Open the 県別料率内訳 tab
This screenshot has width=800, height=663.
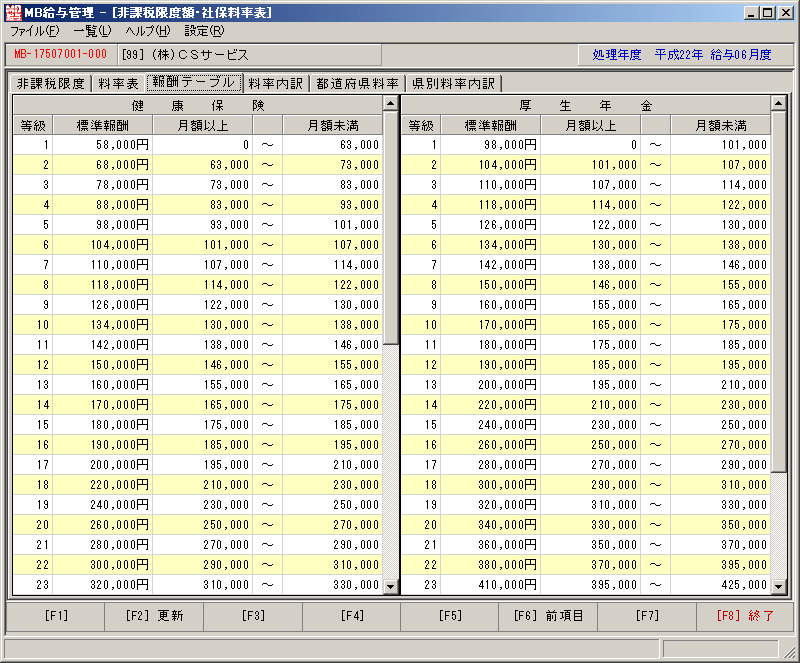coord(454,83)
